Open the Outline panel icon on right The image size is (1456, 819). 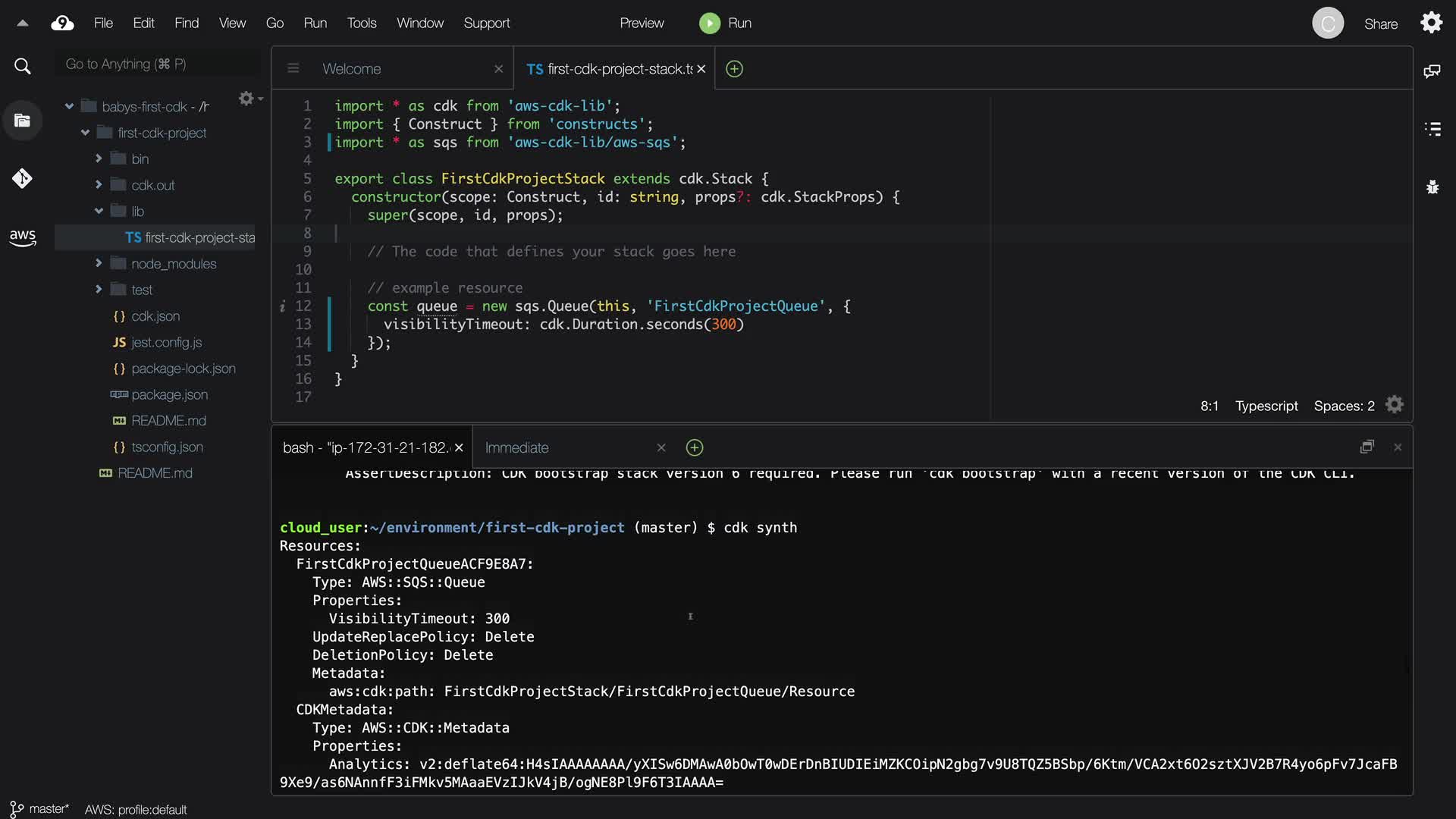[1432, 129]
